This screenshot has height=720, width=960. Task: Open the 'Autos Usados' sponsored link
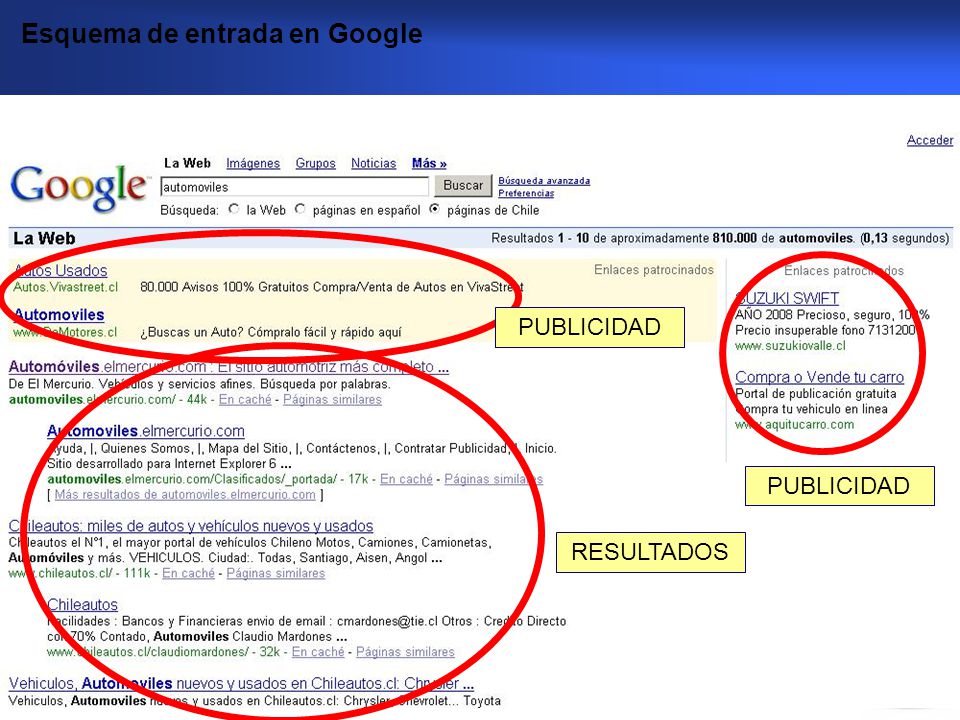tap(60, 271)
